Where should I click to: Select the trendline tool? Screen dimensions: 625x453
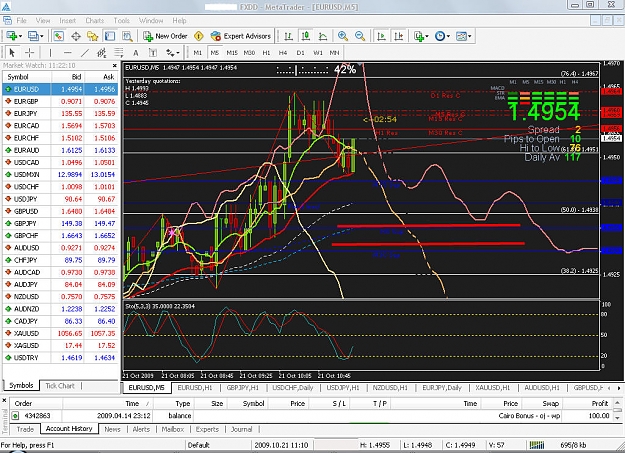coord(85,53)
